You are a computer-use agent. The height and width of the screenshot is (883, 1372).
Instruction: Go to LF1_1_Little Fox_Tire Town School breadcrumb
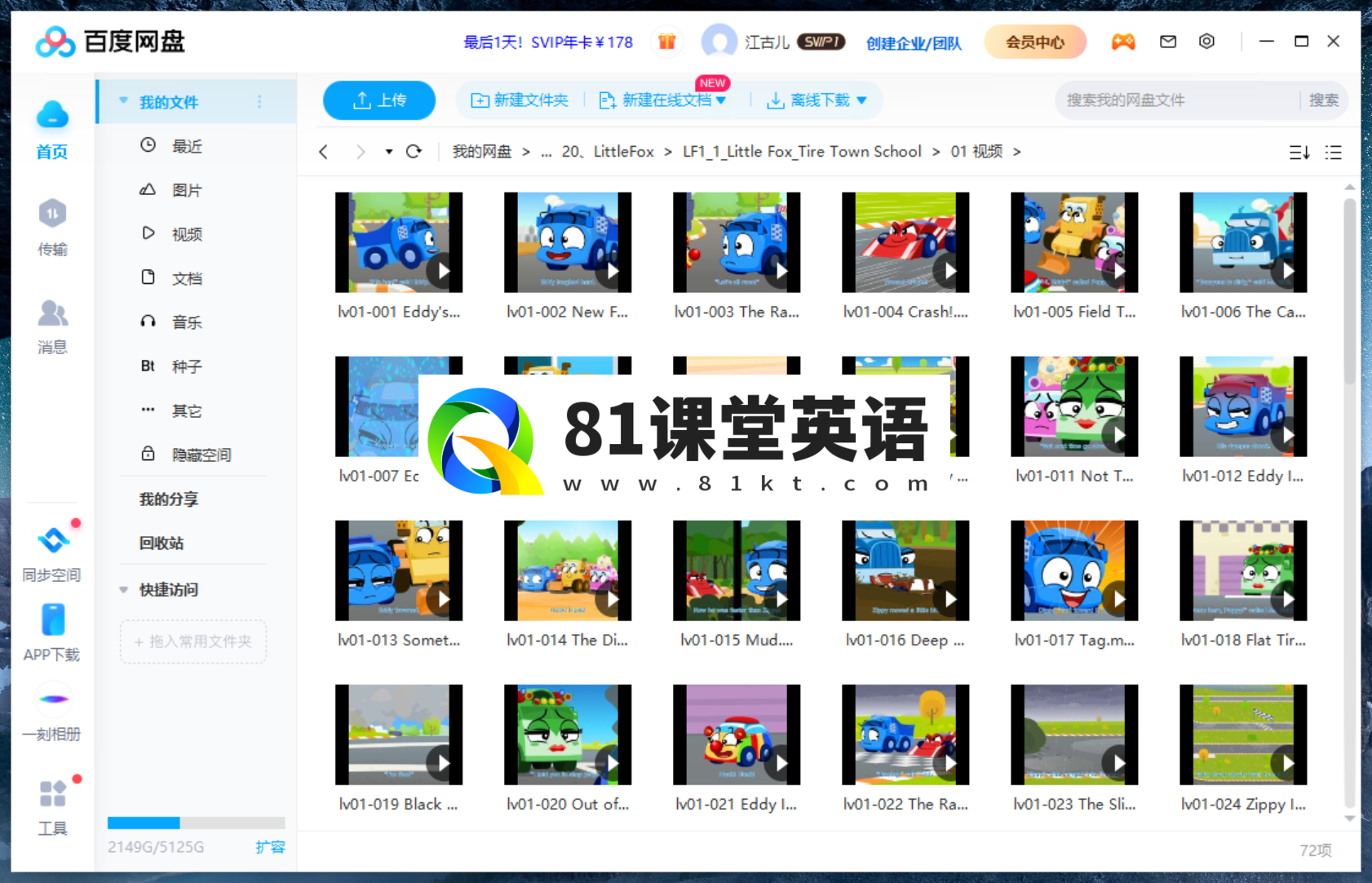(x=802, y=152)
